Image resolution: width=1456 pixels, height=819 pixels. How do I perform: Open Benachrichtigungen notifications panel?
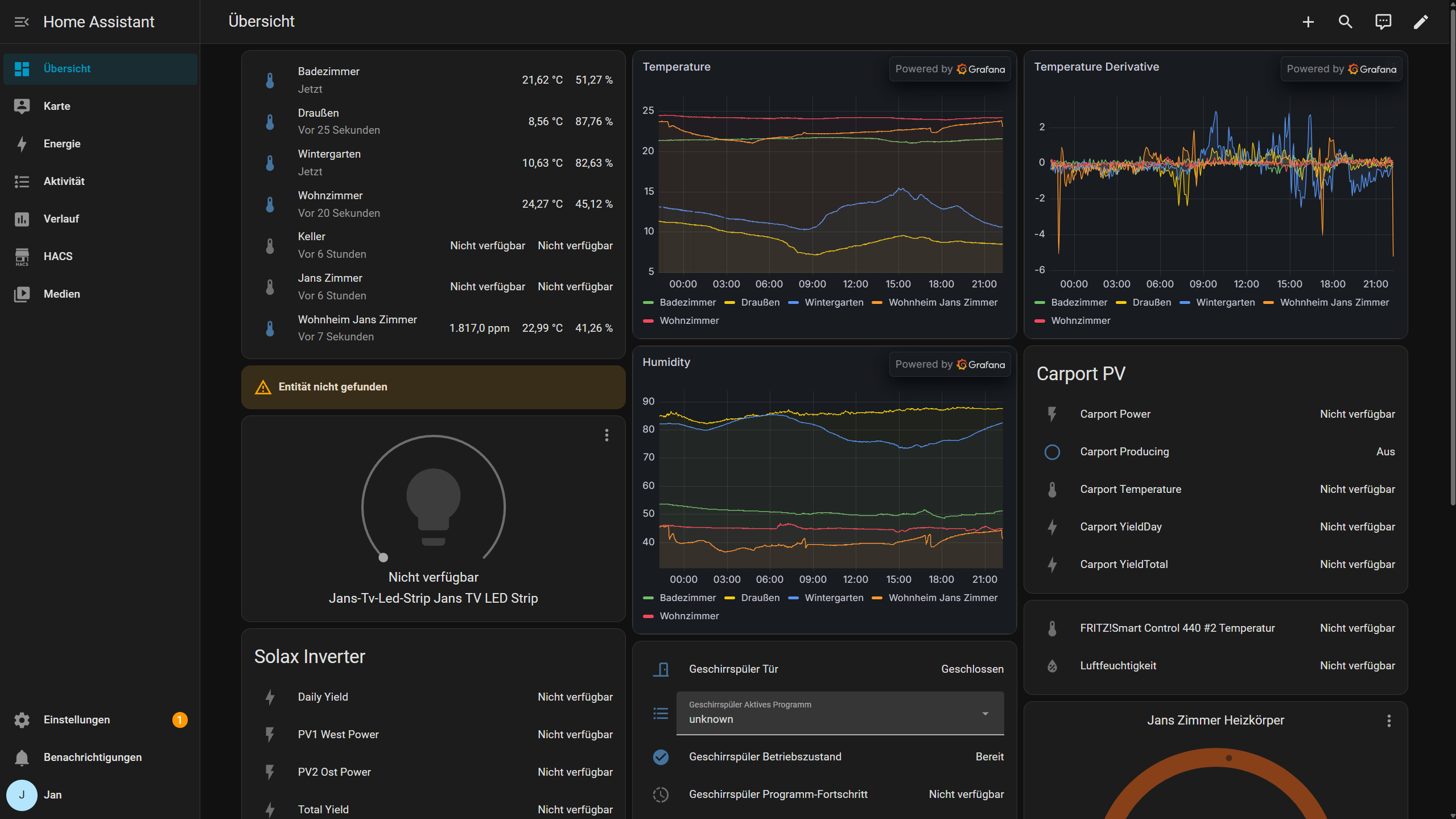pos(100,758)
